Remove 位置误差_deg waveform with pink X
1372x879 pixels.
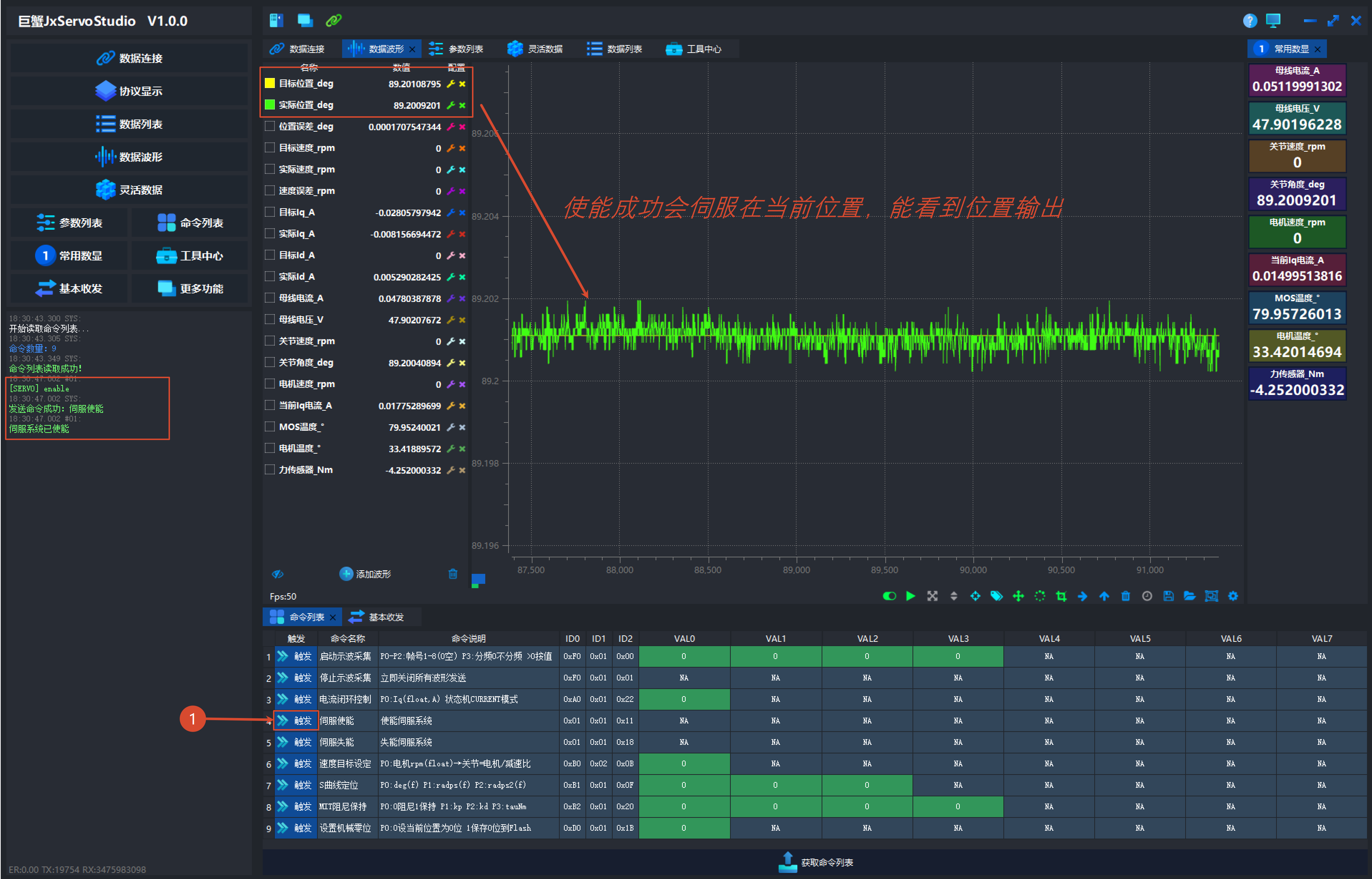pos(462,127)
